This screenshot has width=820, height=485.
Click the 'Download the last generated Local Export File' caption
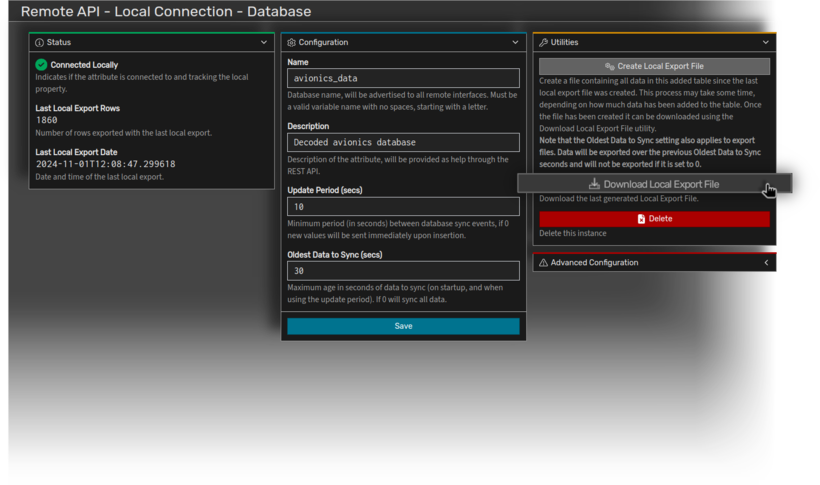(x=619, y=199)
